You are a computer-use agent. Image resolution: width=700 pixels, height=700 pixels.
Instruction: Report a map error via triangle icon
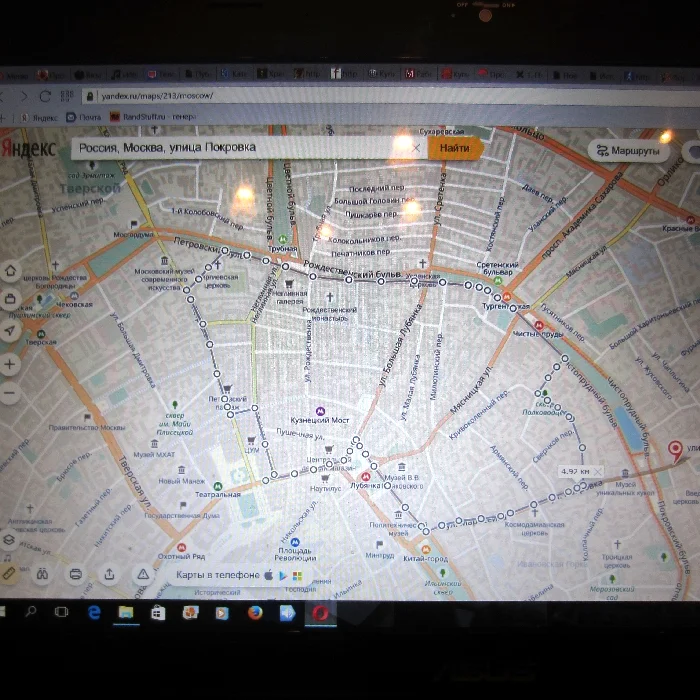click(143, 575)
